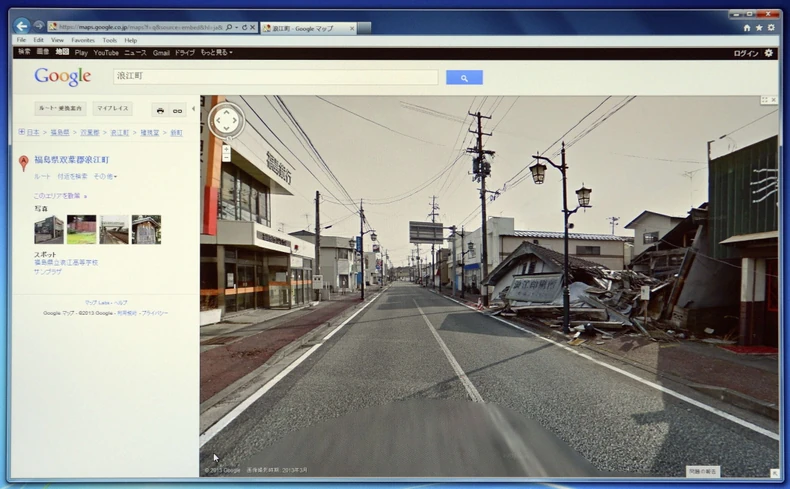Image resolution: width=790 pixels, height=489 pixels.
Task: Click the 福島県立浪江高等学校 spot link
Action: [x=66, y=263]
